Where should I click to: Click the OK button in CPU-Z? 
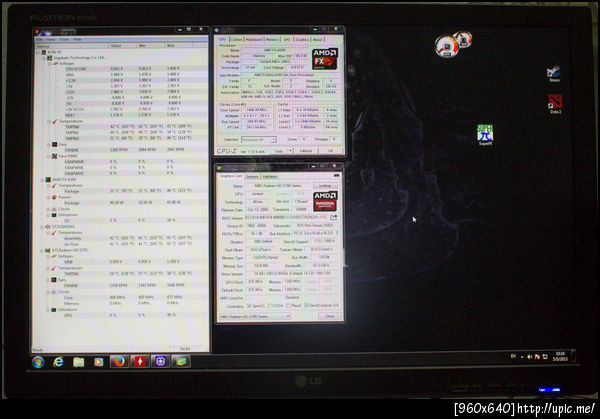[x=331, y=151]
